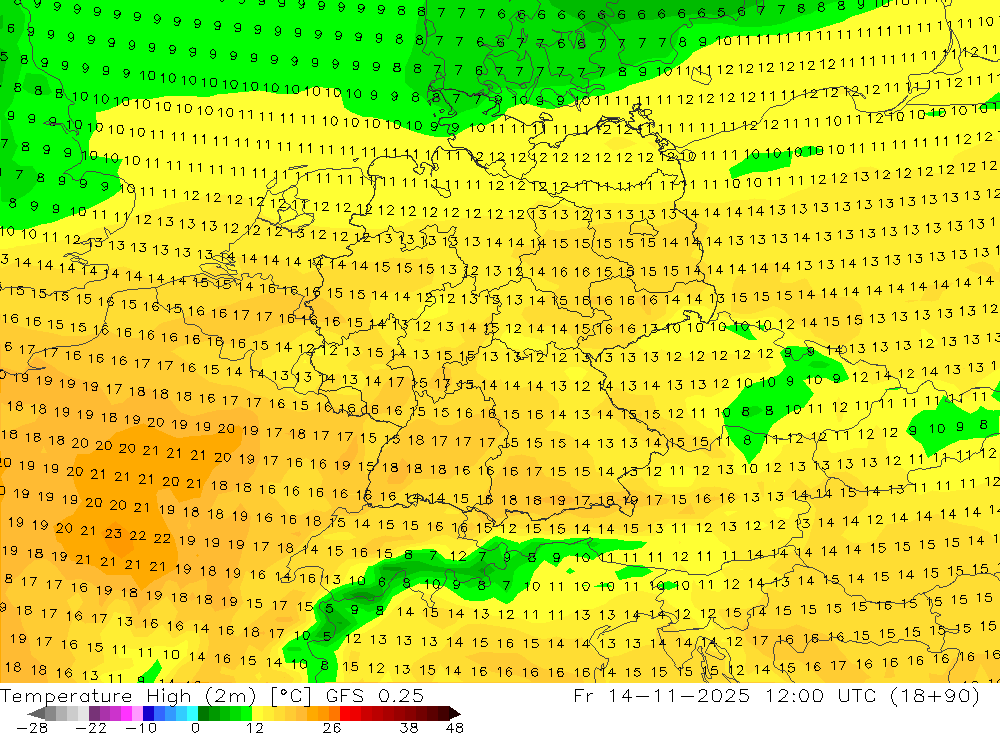Click the dark purple swatch in the temperature legend
Viewport: 1000px width, 733px height.
pos(94,714)
